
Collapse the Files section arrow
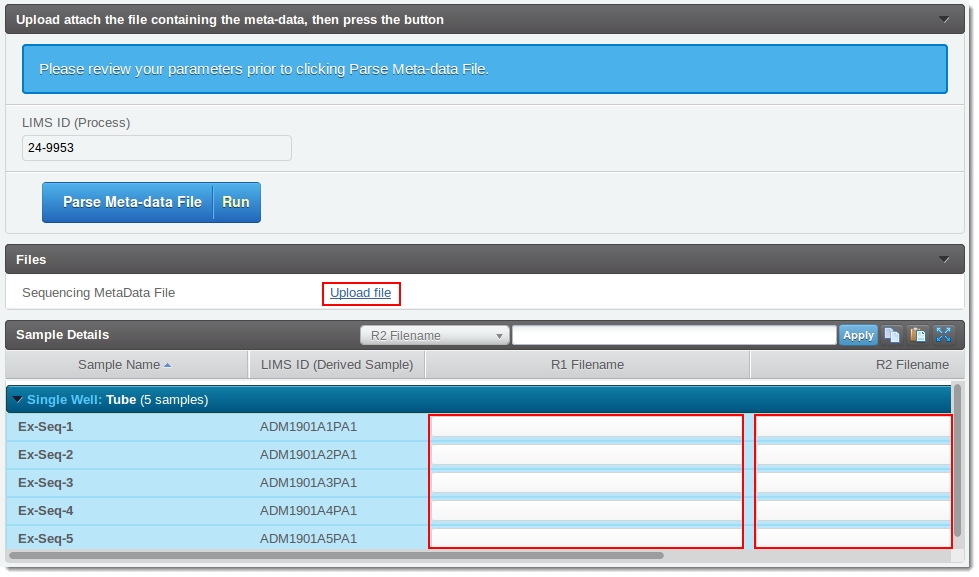point(944,259)
